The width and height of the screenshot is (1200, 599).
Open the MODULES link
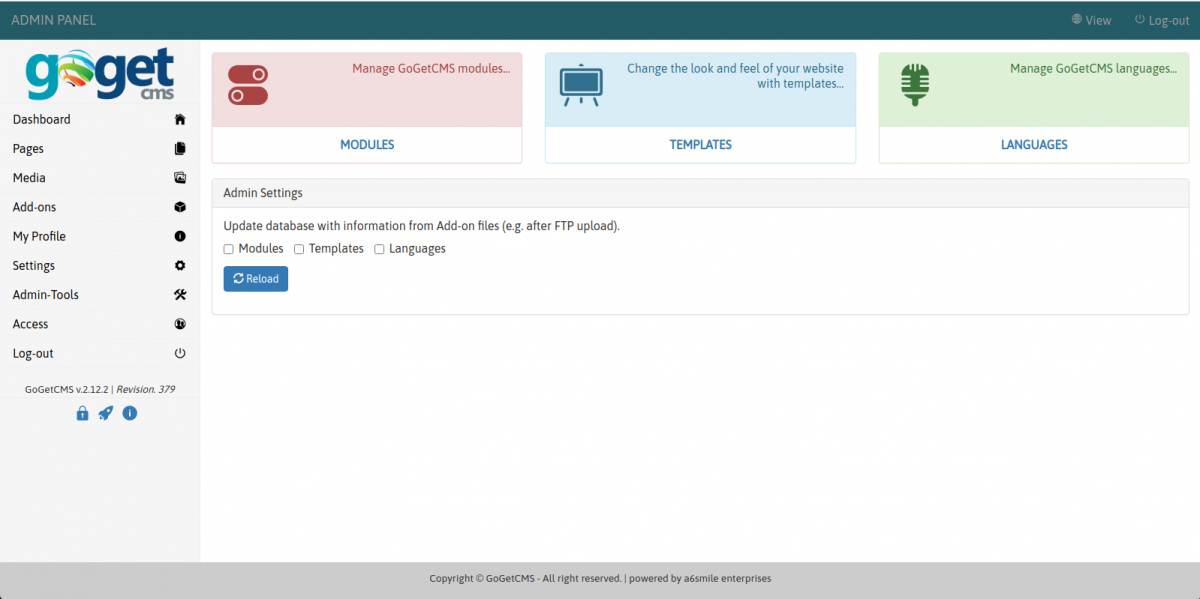tap(367, 145)
